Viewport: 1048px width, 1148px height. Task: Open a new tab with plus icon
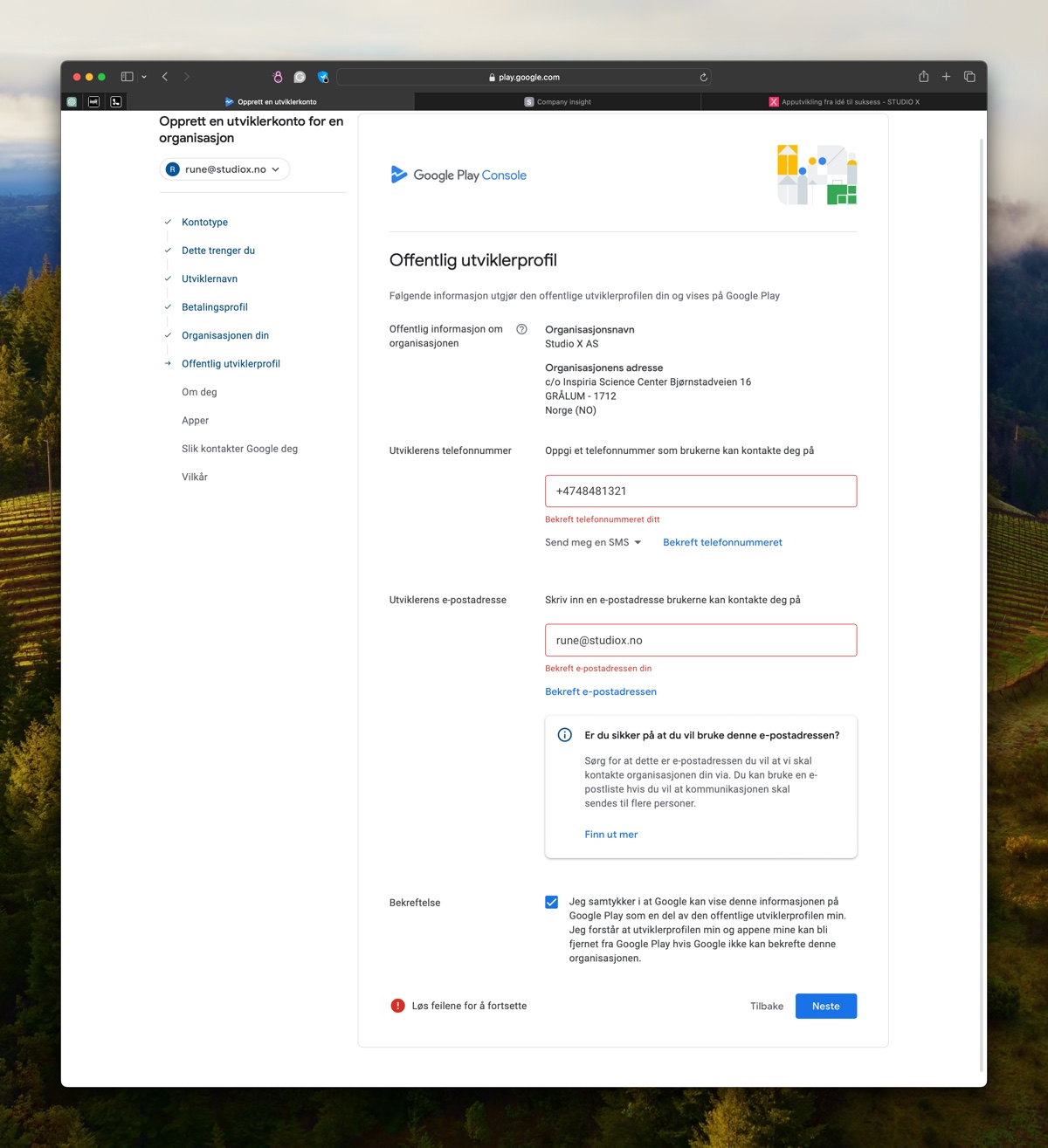point(946,77)
